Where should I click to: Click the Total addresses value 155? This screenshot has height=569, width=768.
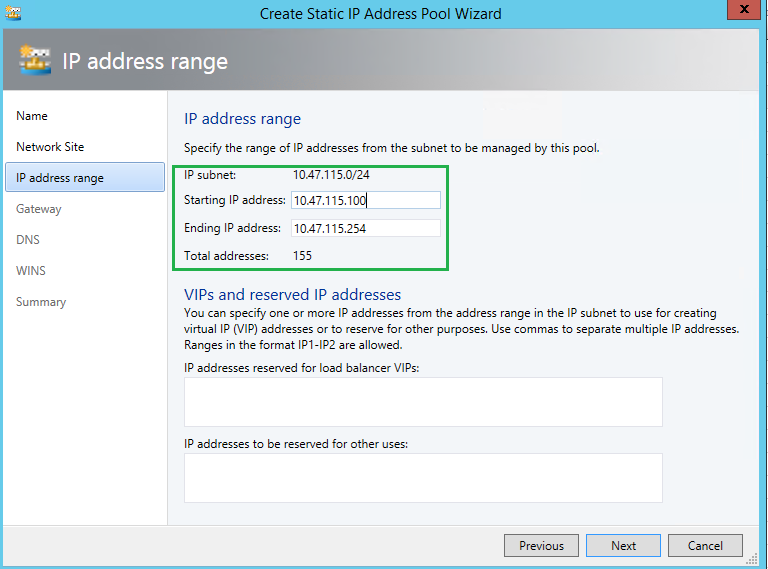pos(302,256)
